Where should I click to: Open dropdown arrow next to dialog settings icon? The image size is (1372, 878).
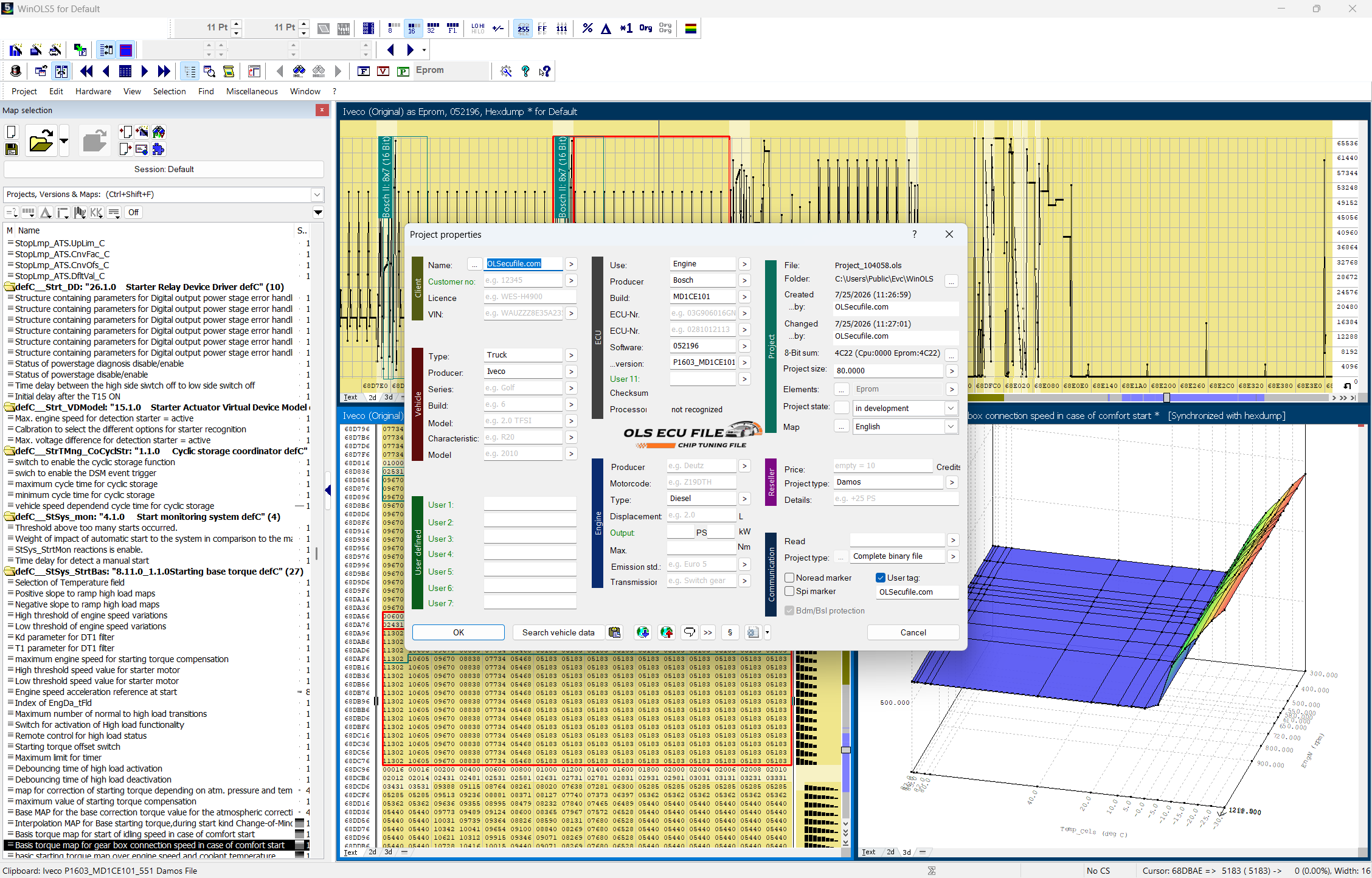pos(767,632)
